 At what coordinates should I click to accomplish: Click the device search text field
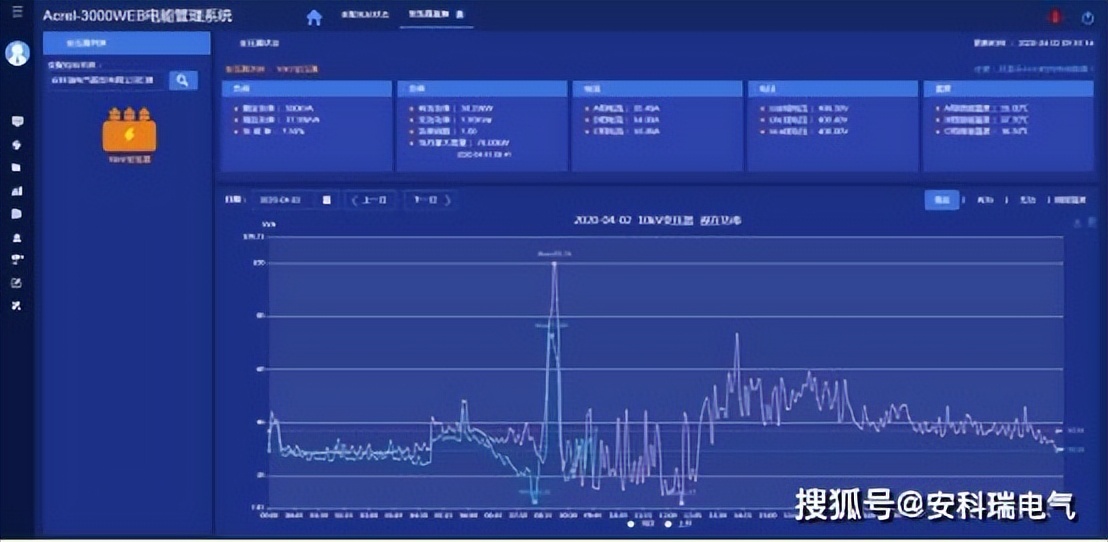105,81
